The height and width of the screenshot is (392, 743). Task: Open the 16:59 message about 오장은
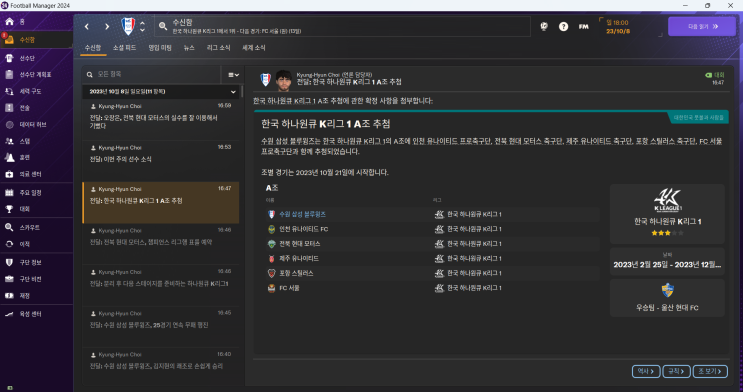(161, 119)
